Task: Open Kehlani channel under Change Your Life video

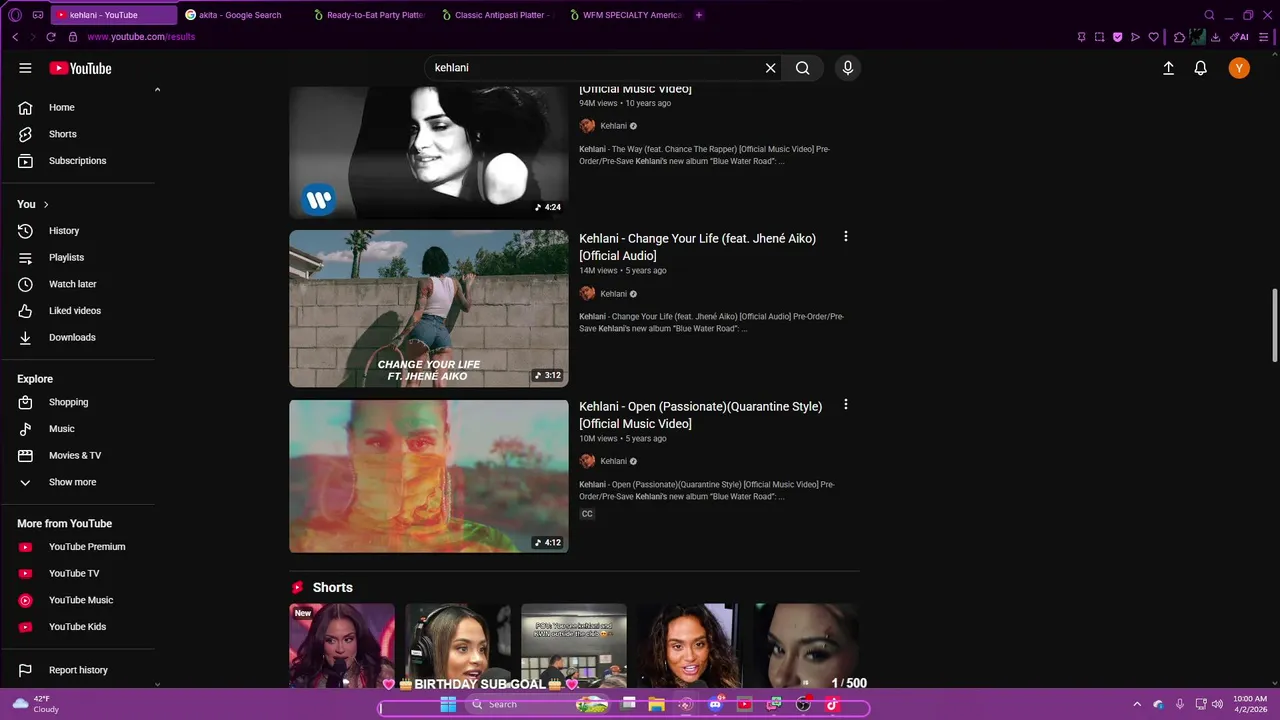Action: (613, 294)
